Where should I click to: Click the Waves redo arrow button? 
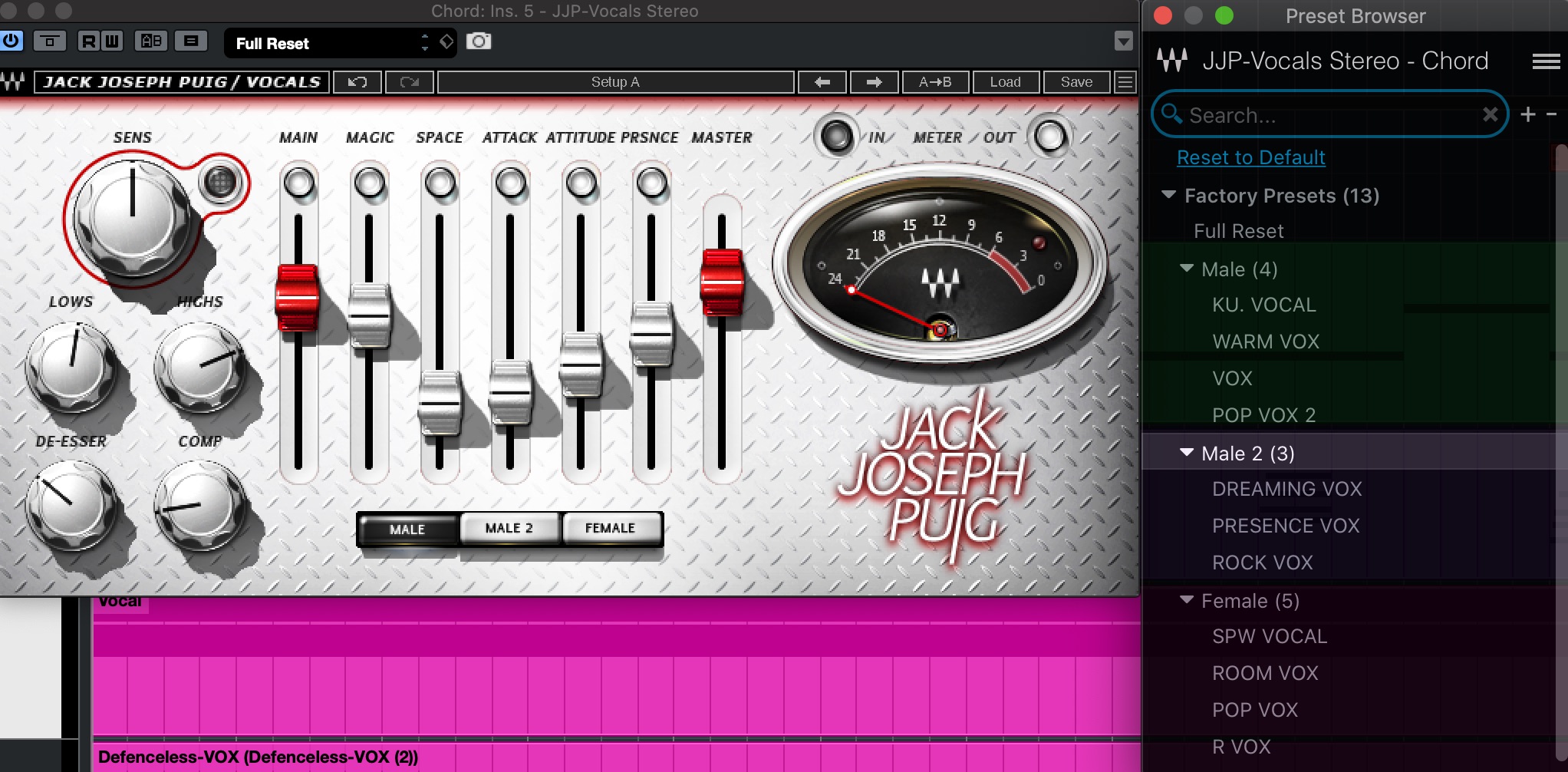point(410,82)
